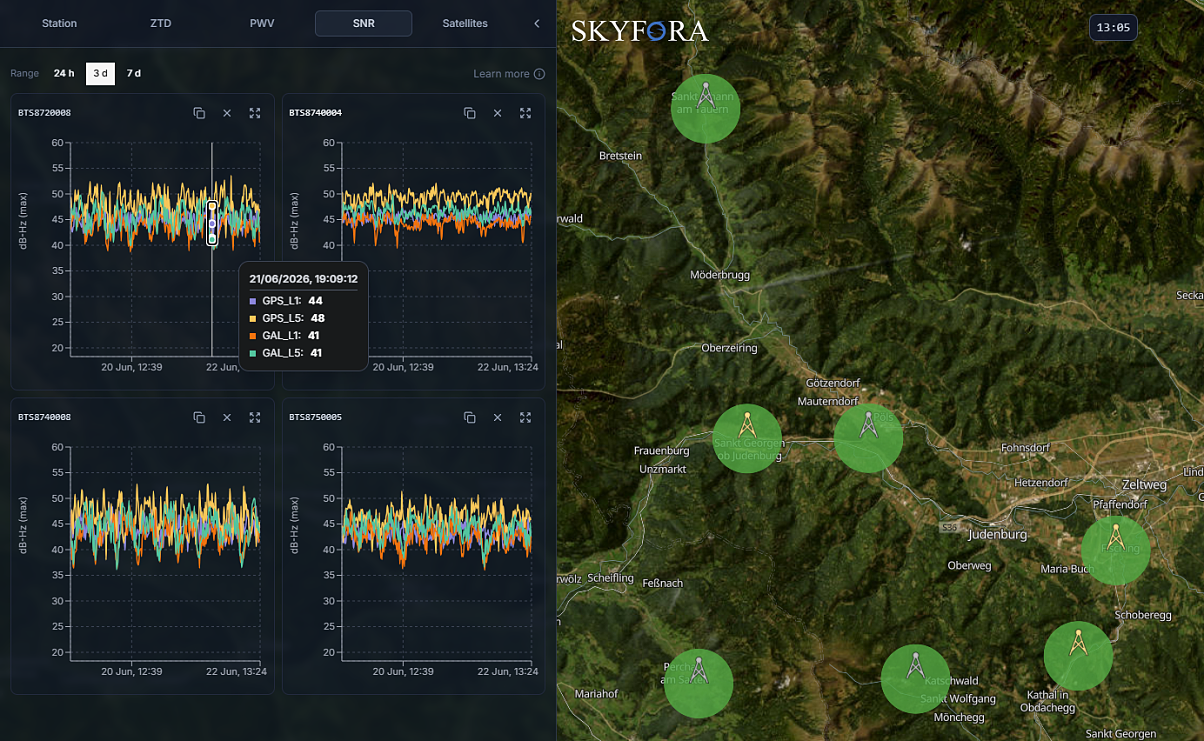Click the GAL_L1 orange swatch in tooltip
Viewport: 1204px width, 741px height.
(253, 336)
